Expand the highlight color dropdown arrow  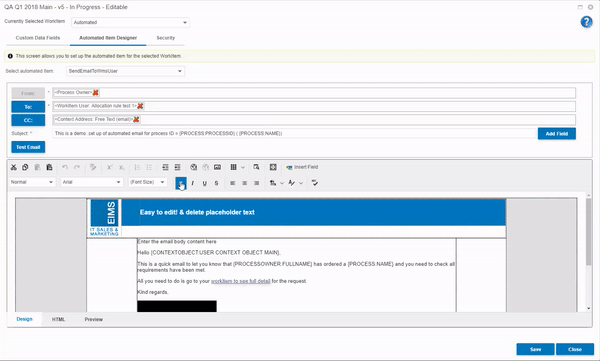click(x=301, y=183)
